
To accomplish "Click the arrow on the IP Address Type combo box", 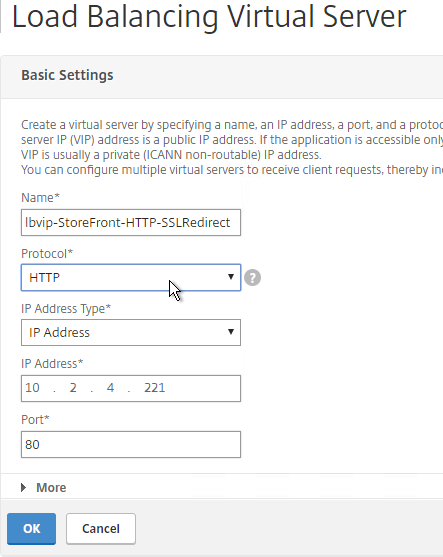I will [x=231, y=332].
